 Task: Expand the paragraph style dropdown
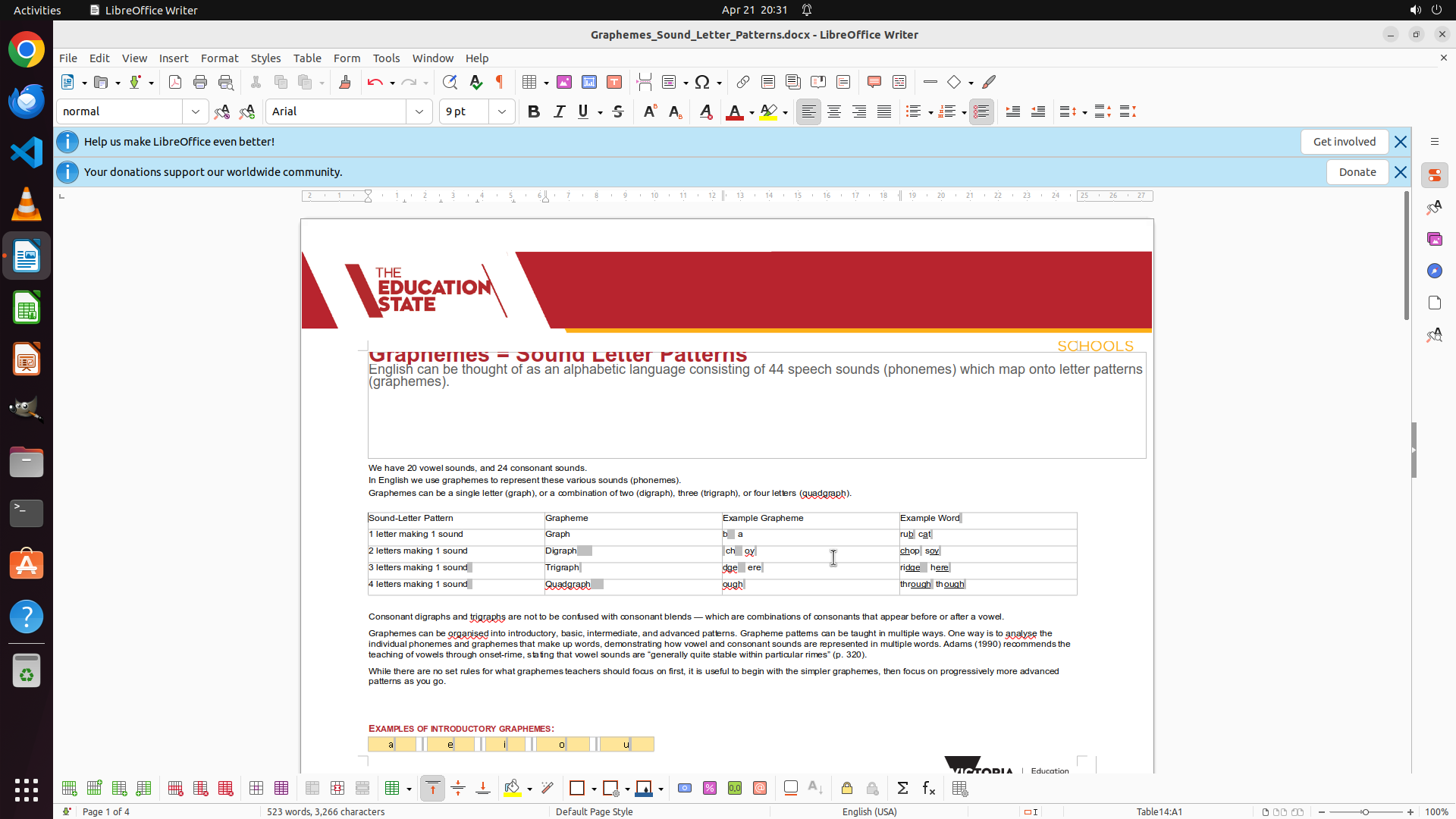[196, 111]
